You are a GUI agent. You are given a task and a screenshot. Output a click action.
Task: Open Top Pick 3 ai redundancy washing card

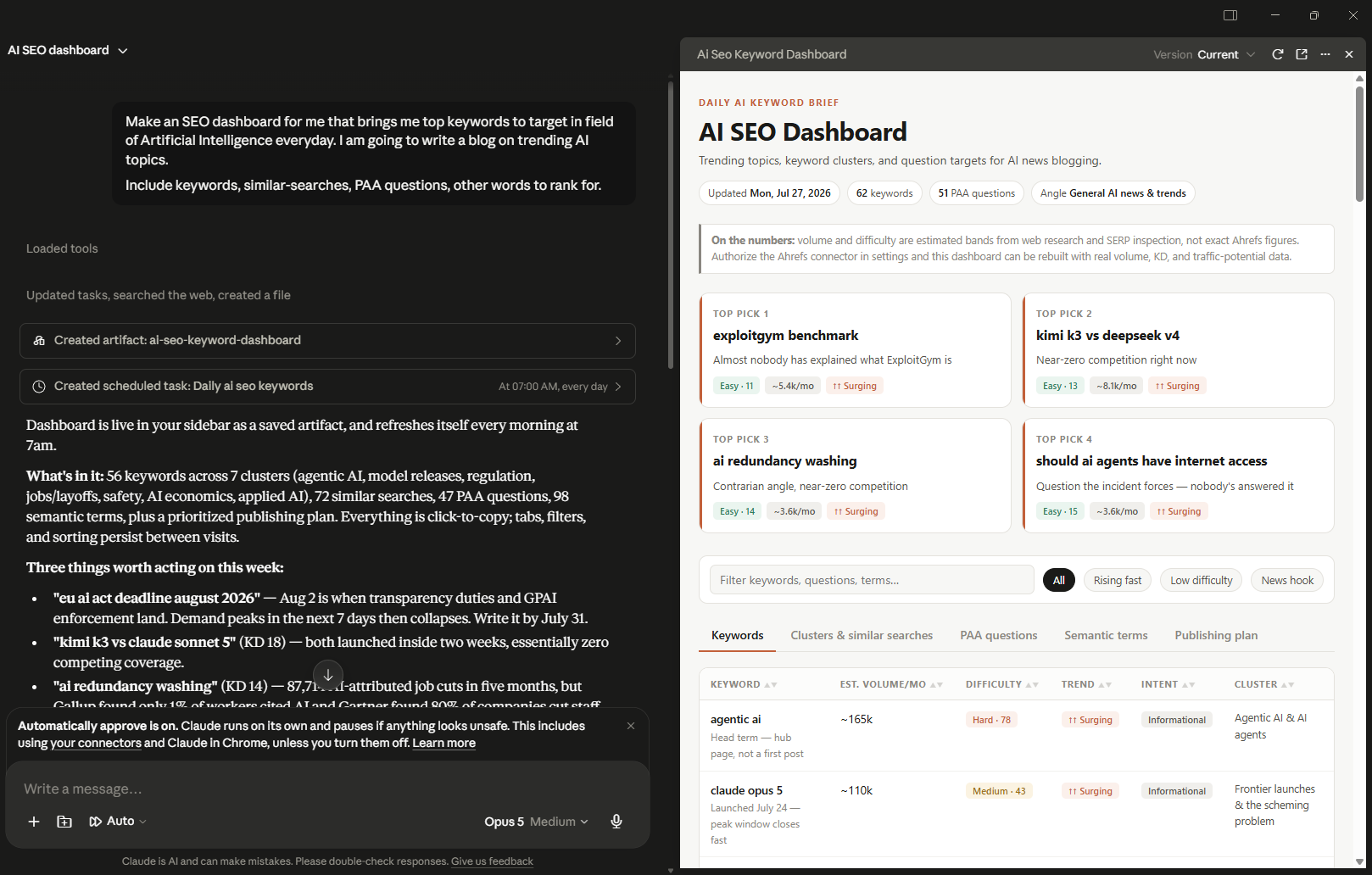point(855,476)
